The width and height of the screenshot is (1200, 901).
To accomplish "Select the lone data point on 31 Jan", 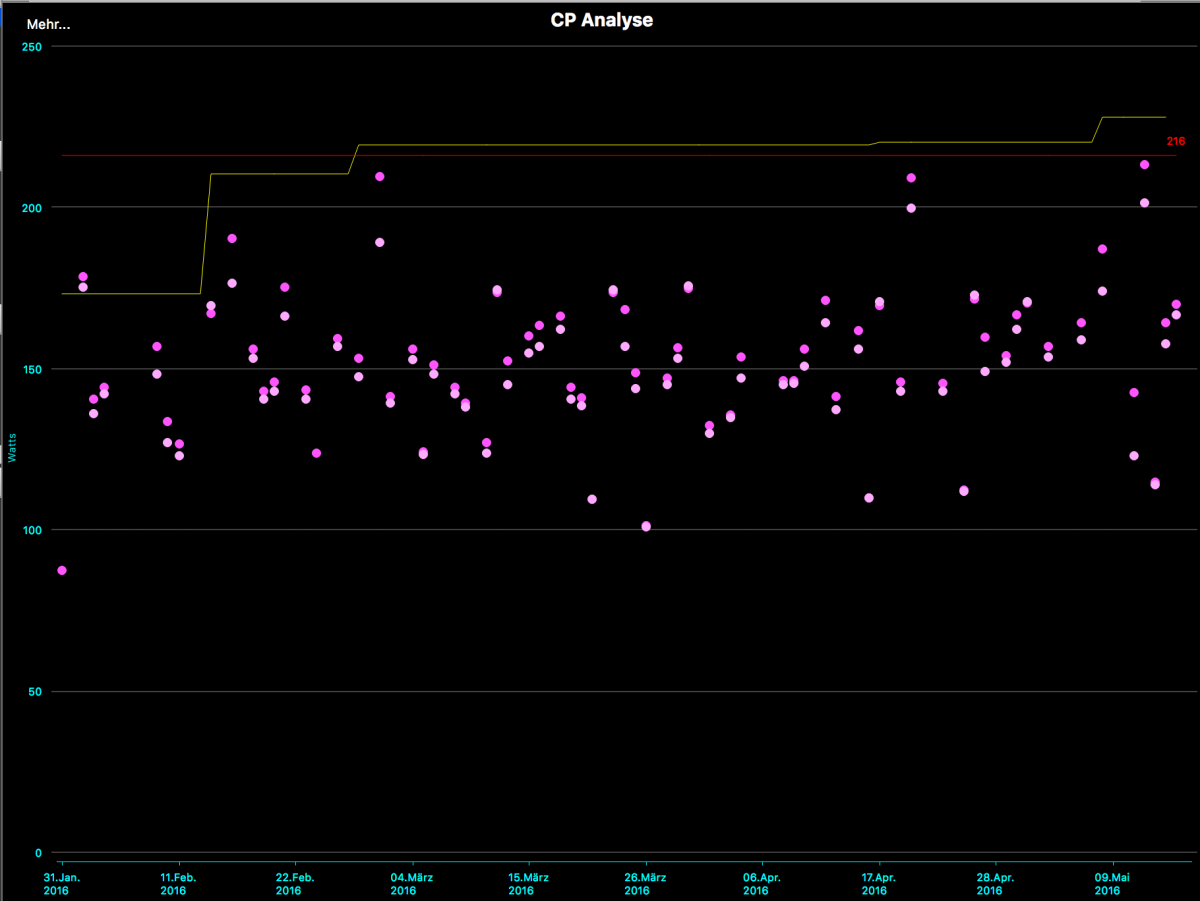I will point(62,570).
